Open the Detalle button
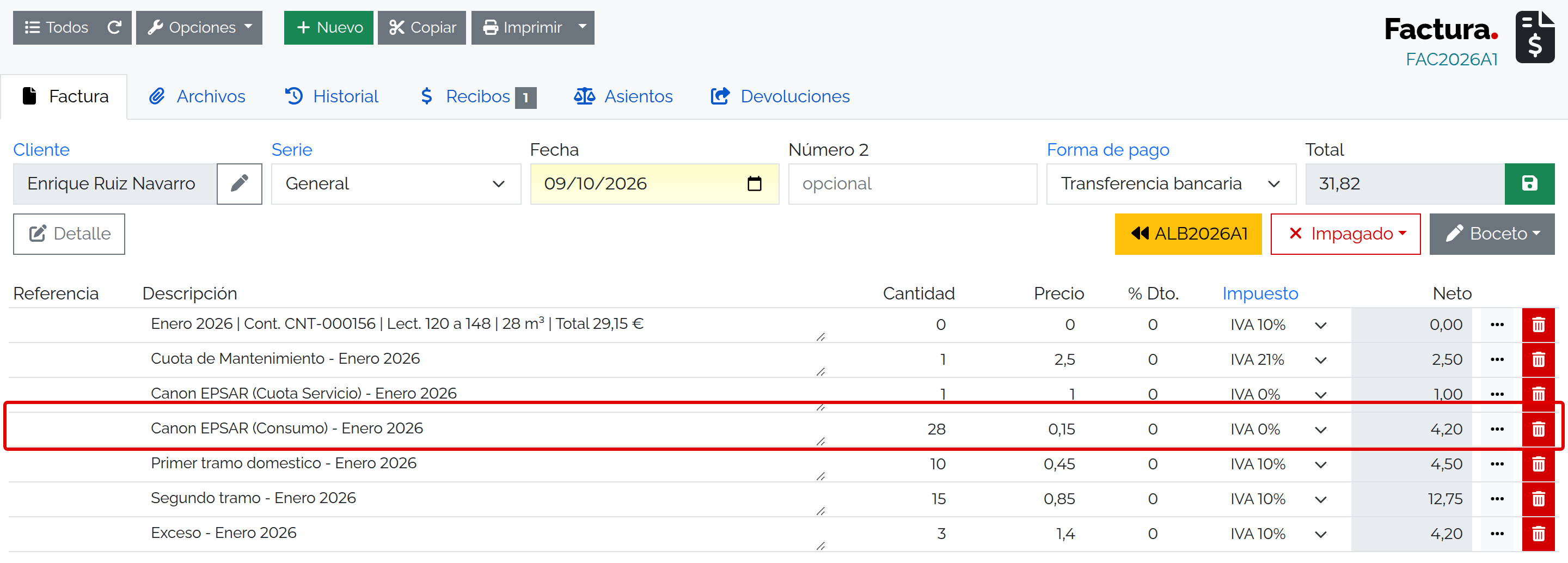Viewport: 1568px width, 563px height. (69, 234)
